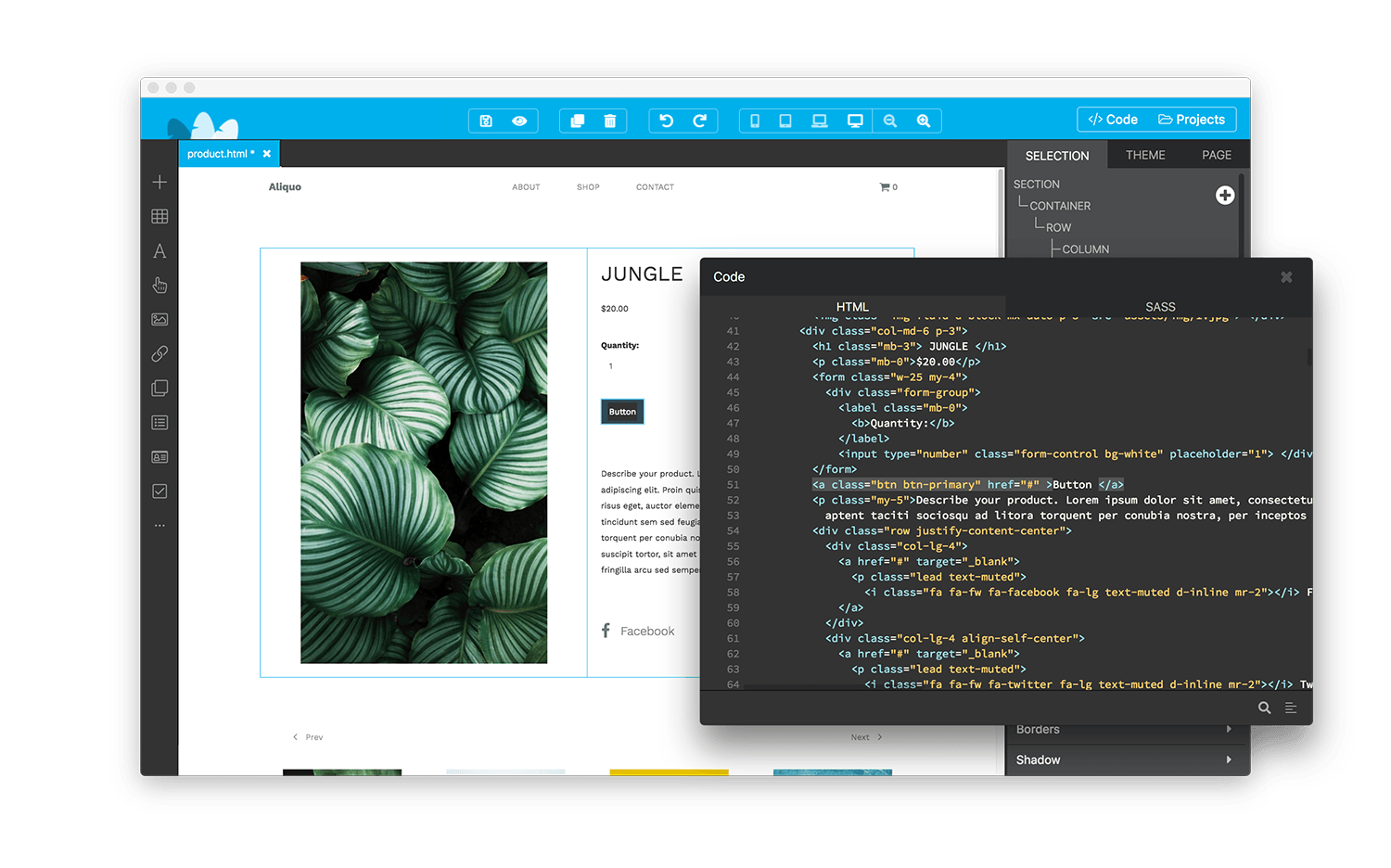Select ROW in the element tree
1391x868 pixels.
click(x=1058, y=228)
